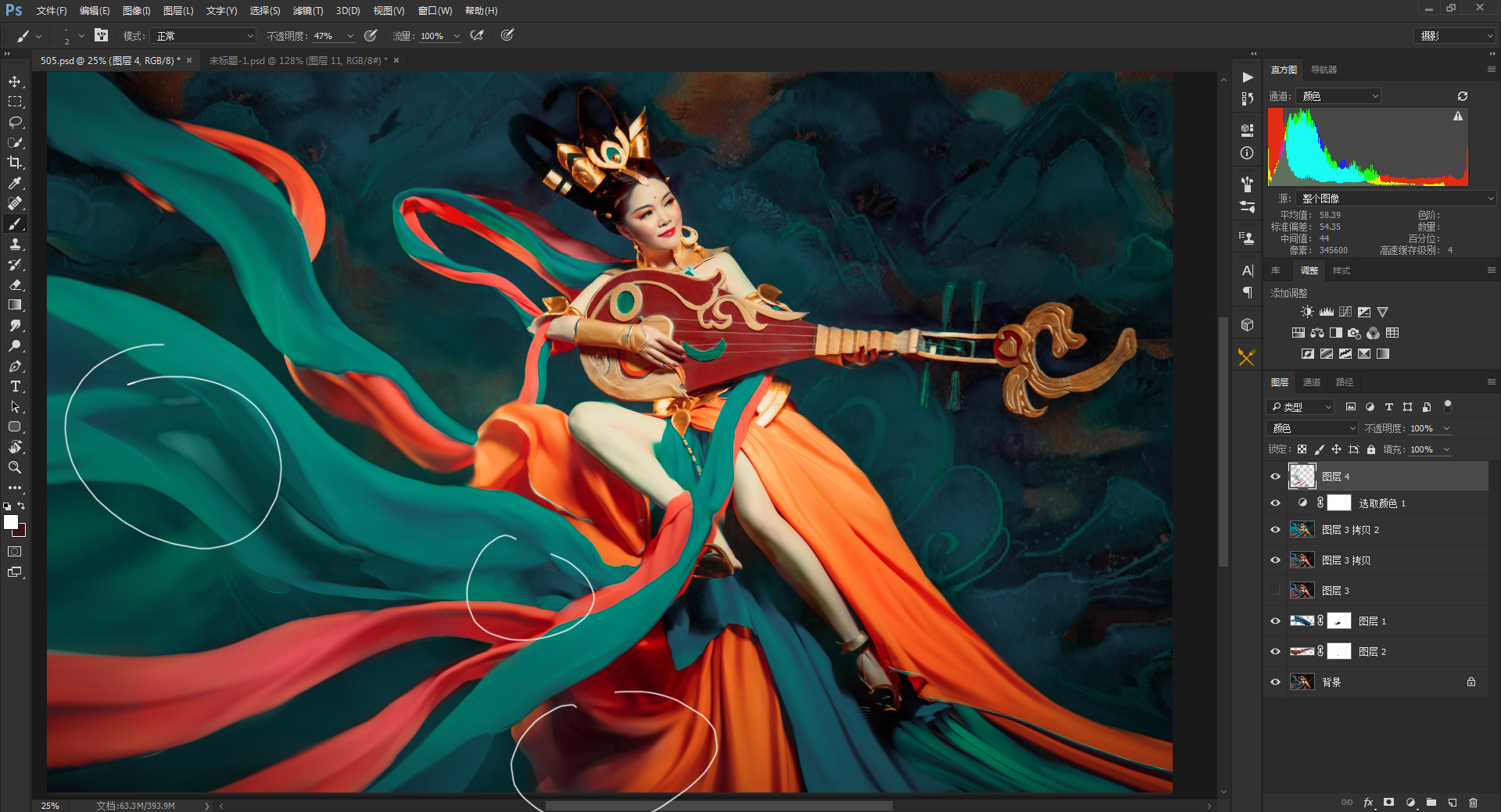The height and width of the screenshot is (812, 1501).
Task: Open the layer opacity dropdown arrow
Action: click(x=1446, y=428)
